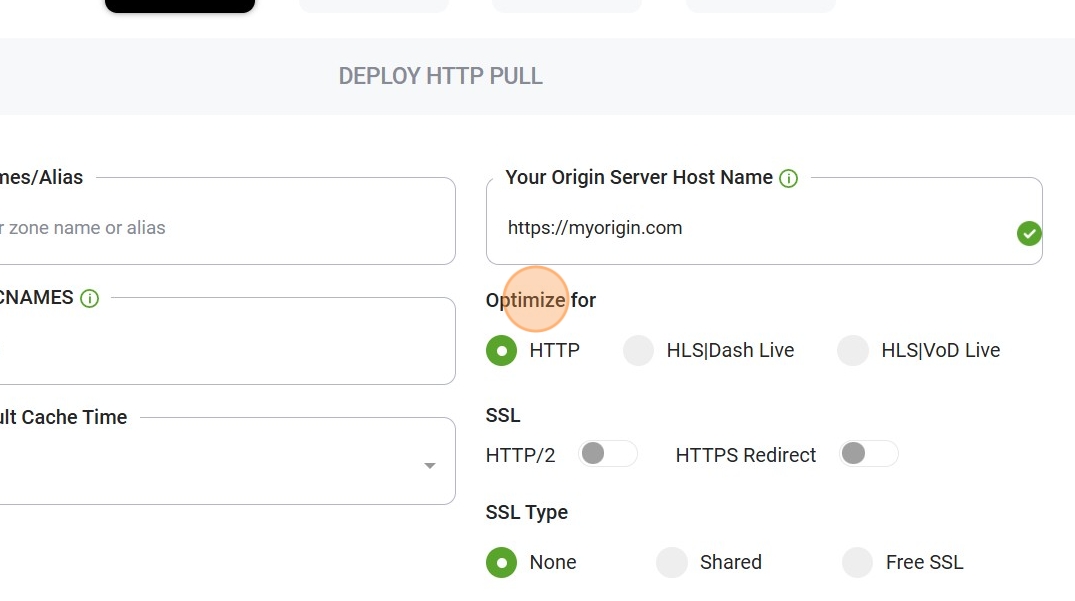Select the black active tab at top

(180, 5)
